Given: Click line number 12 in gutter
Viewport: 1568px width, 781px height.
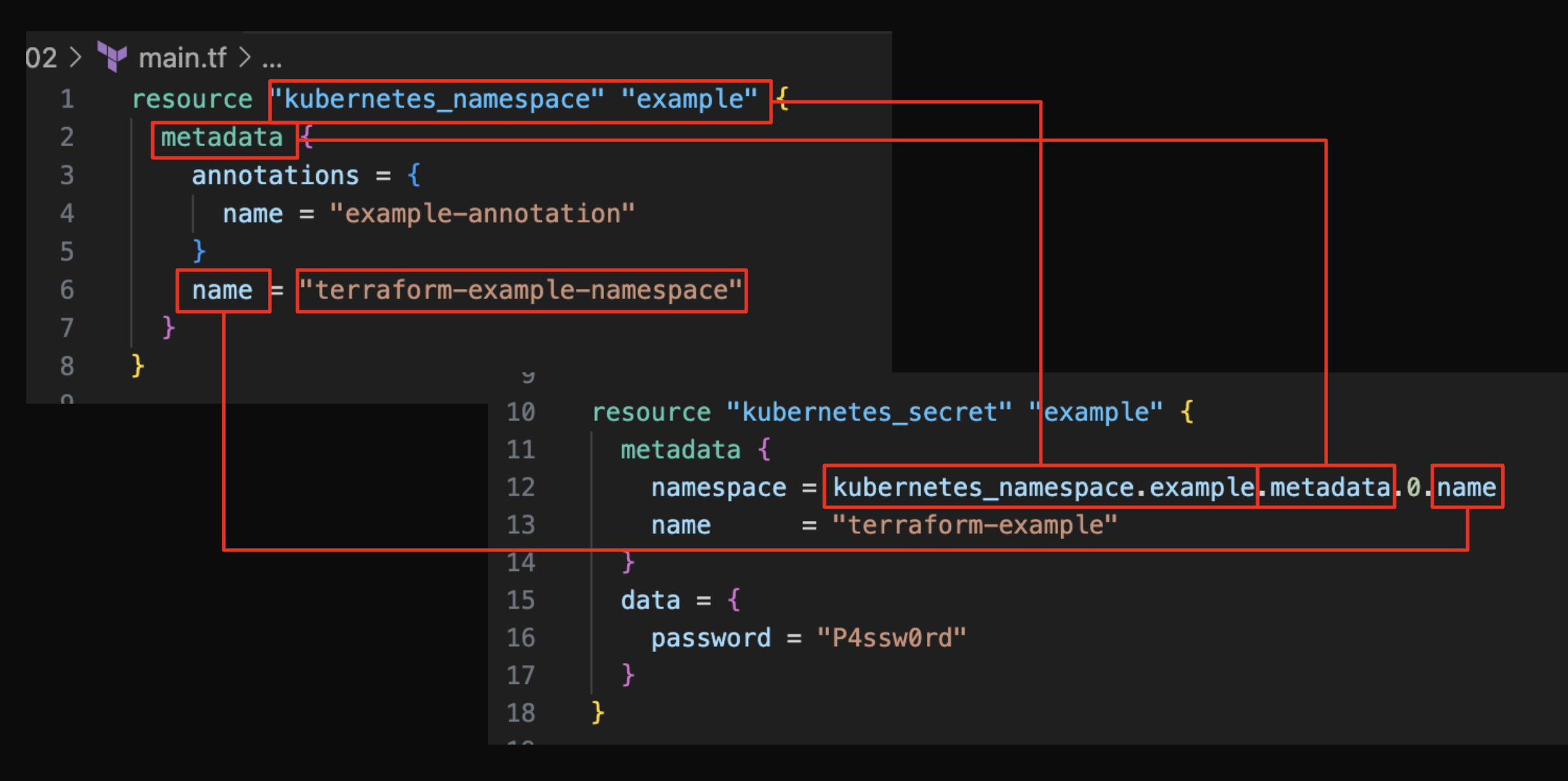Looking at the screenshot, I should click(520, 487).
